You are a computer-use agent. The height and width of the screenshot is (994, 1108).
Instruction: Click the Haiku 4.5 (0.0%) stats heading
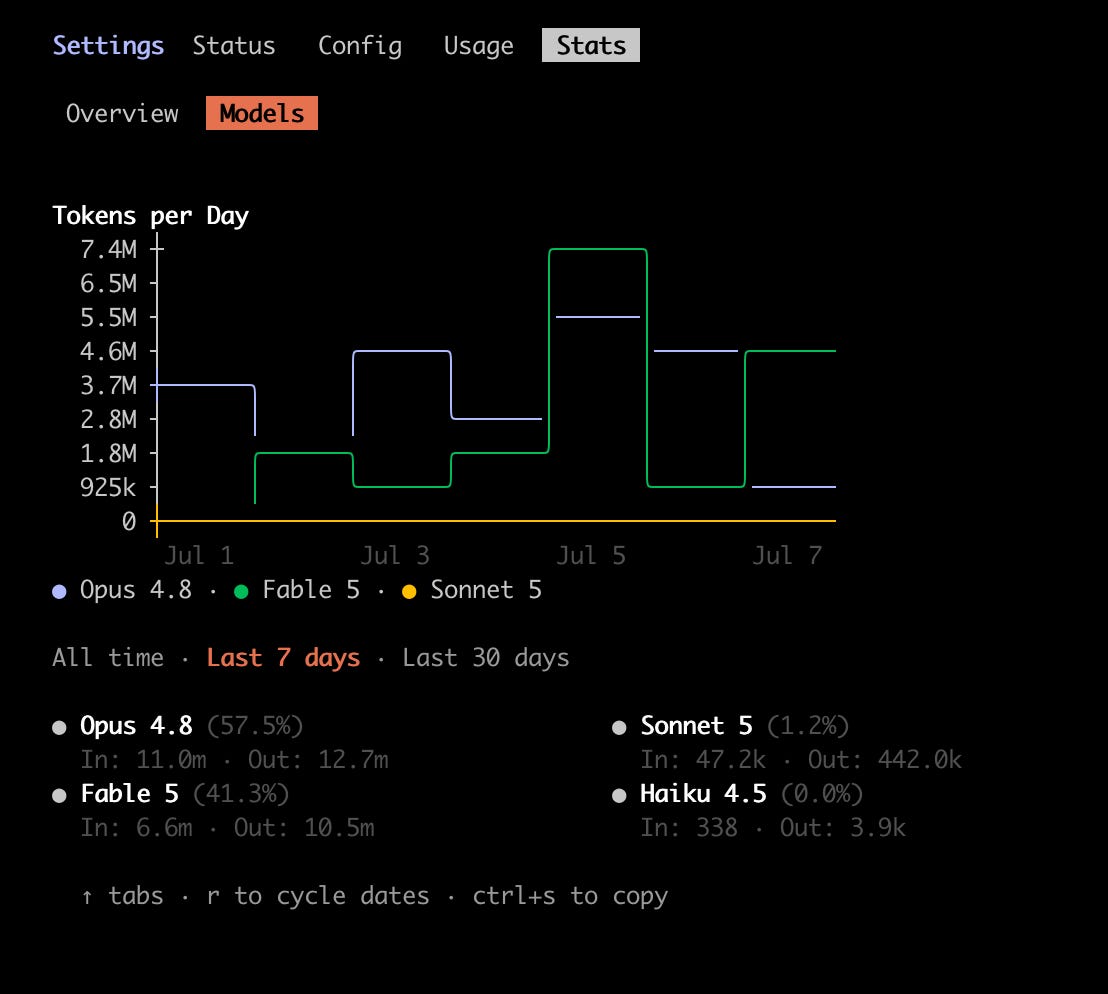[x=752, y=793]
